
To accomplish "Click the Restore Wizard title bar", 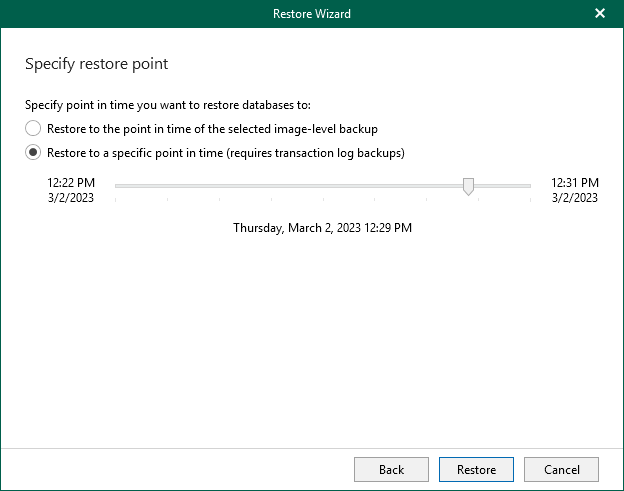I will (x=311, y=14).
